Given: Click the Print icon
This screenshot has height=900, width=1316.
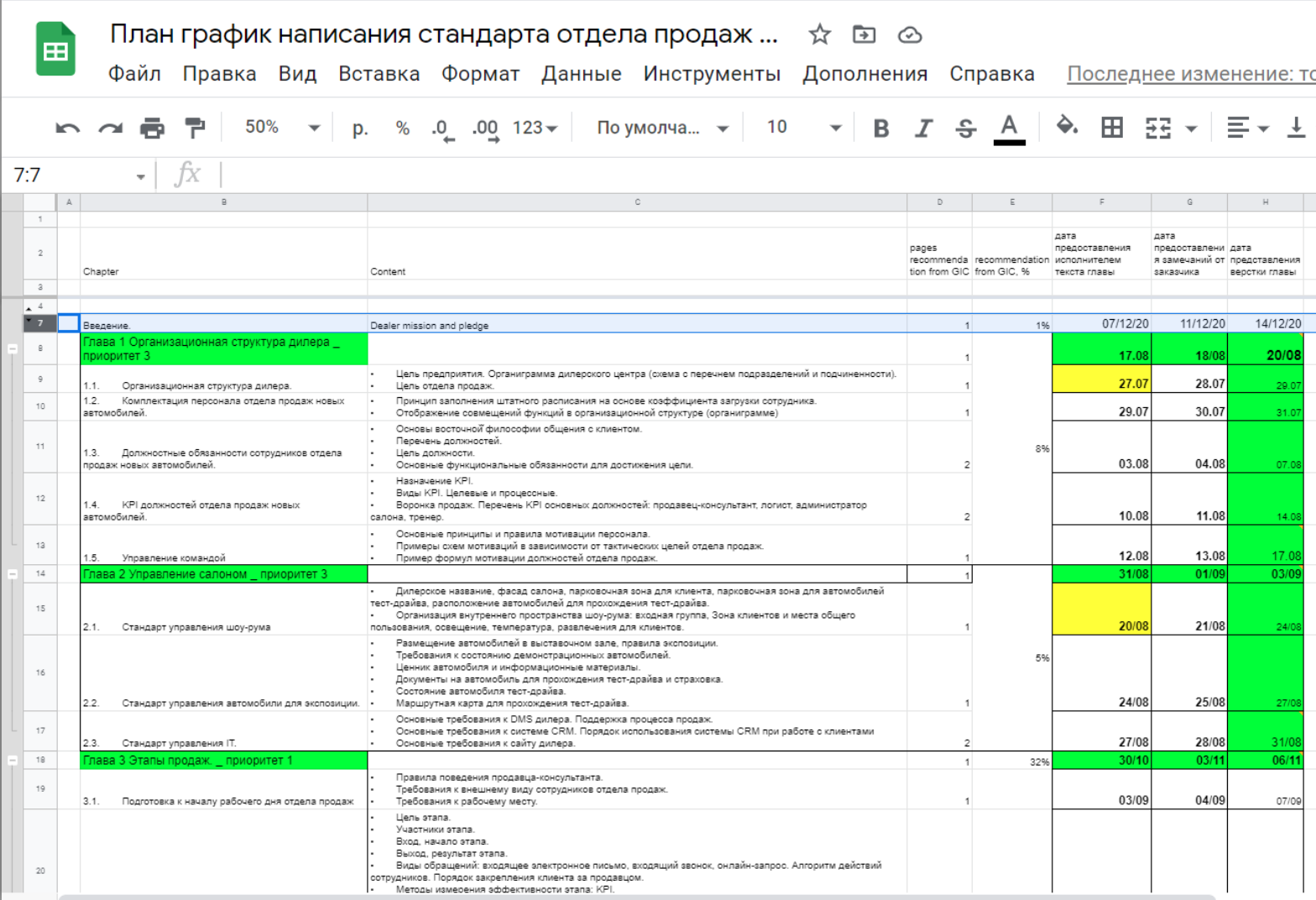Looking at the screenshot, I should coord(152,128).
